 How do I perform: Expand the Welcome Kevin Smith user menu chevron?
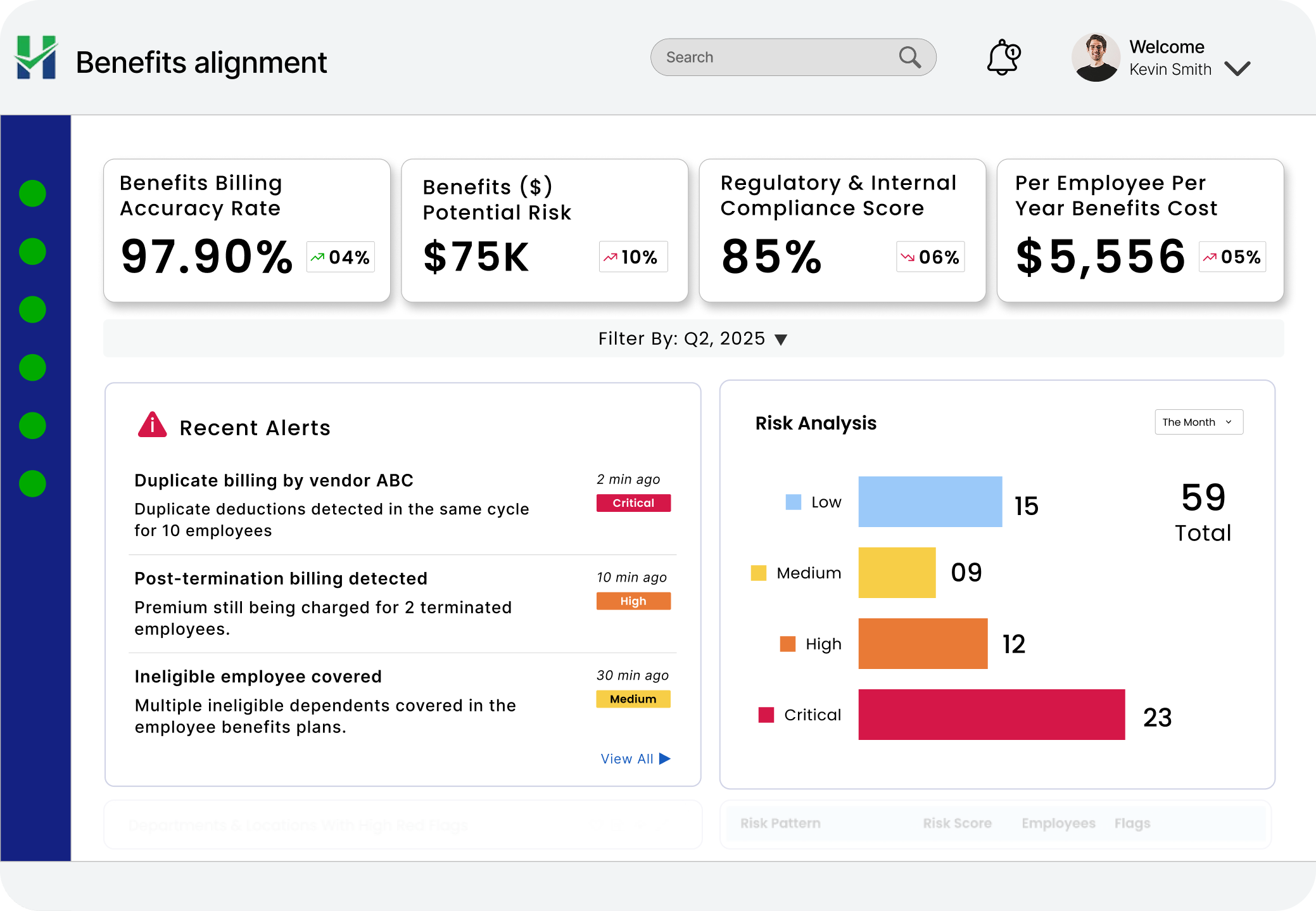coord(1237,68)
